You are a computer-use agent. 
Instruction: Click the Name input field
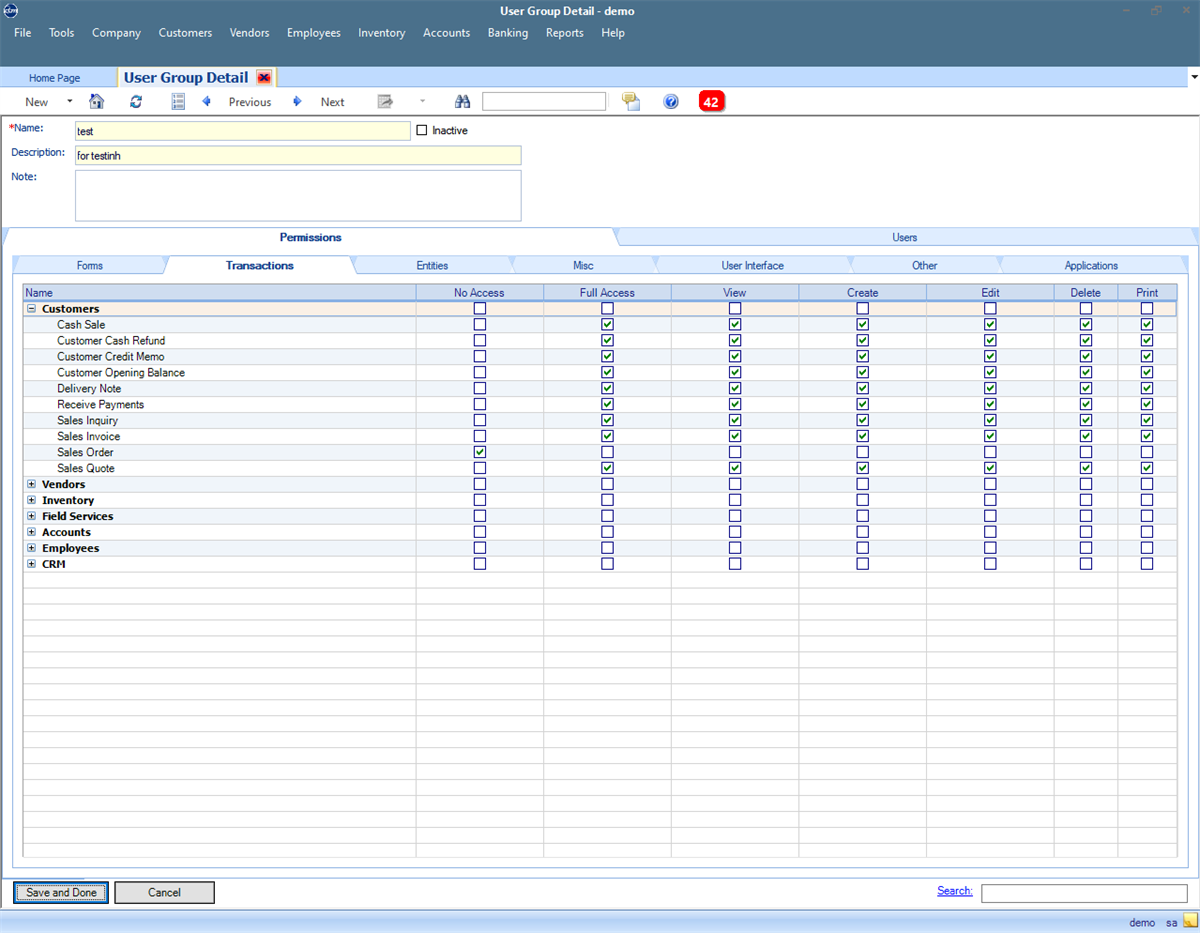(243, 131)
